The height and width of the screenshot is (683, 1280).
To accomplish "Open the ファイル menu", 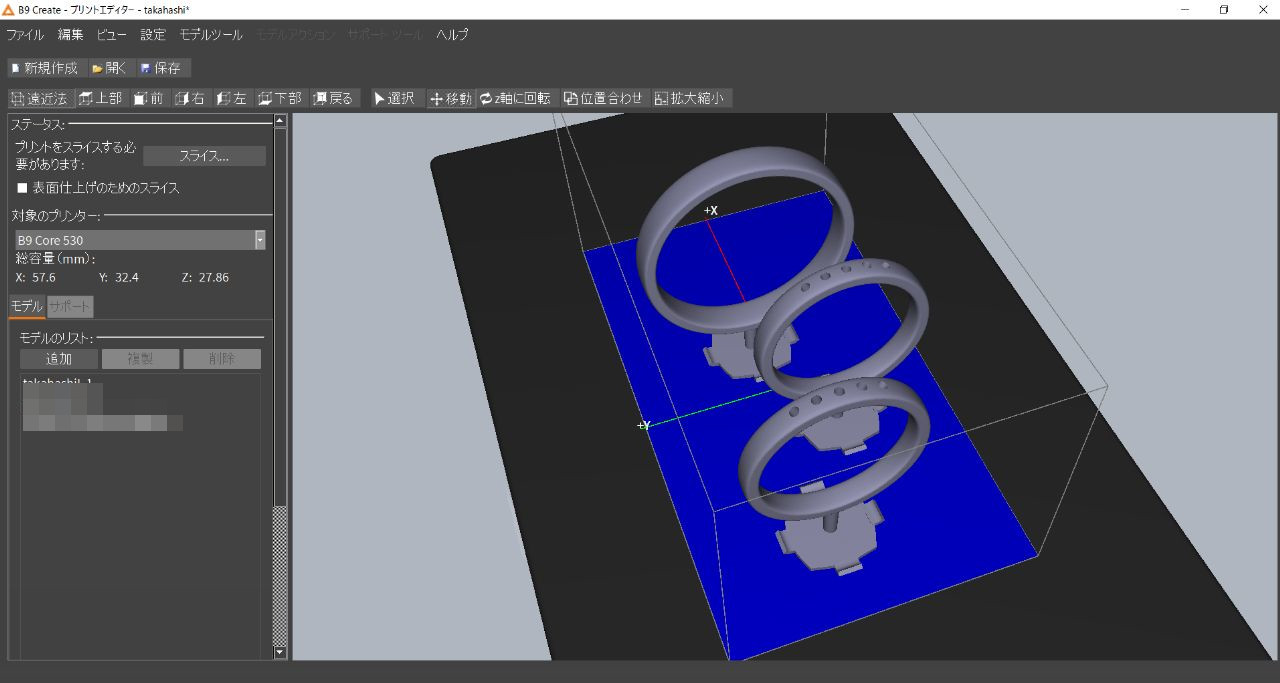I will (x=25, y=34).
